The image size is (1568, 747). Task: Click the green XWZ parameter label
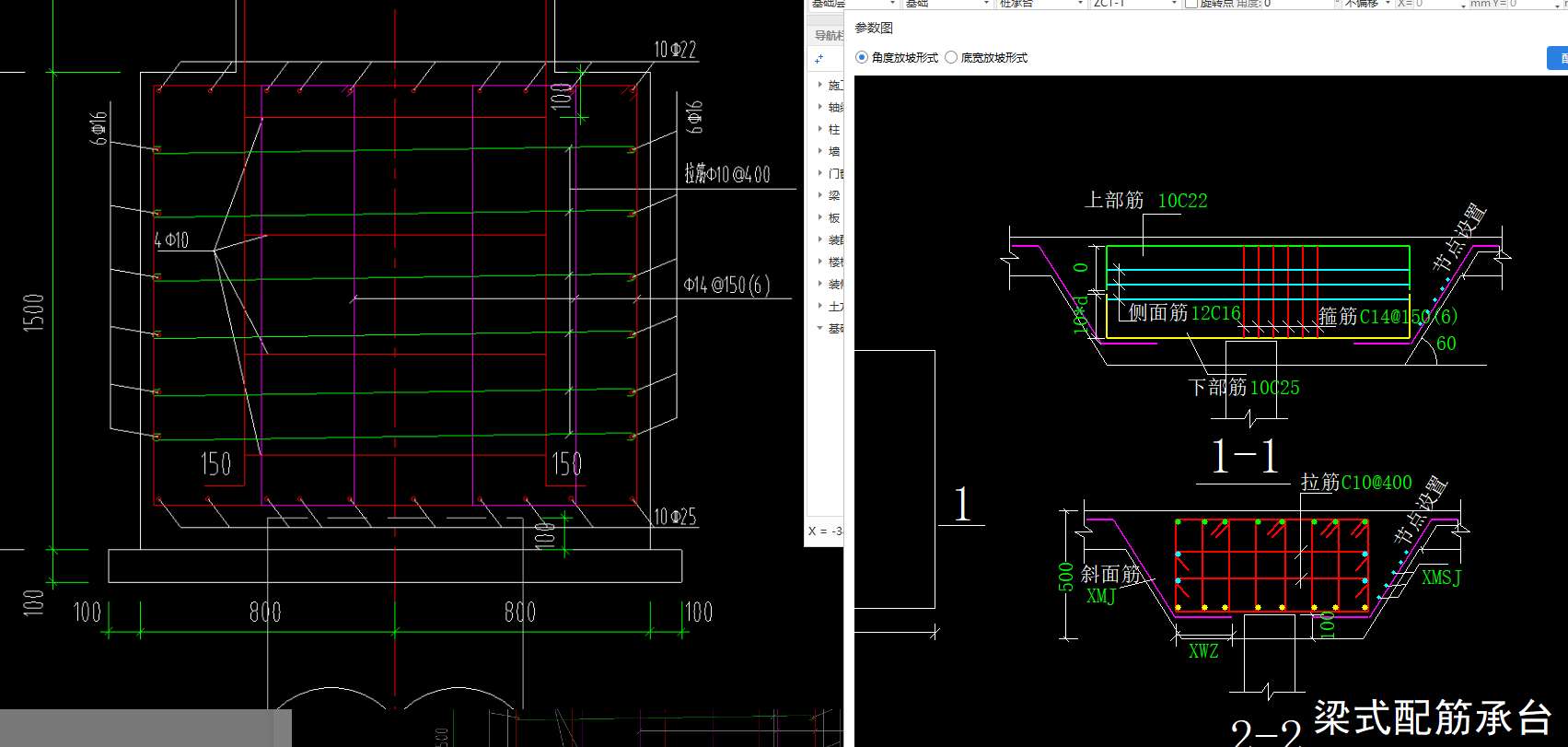coord(1203,651)
